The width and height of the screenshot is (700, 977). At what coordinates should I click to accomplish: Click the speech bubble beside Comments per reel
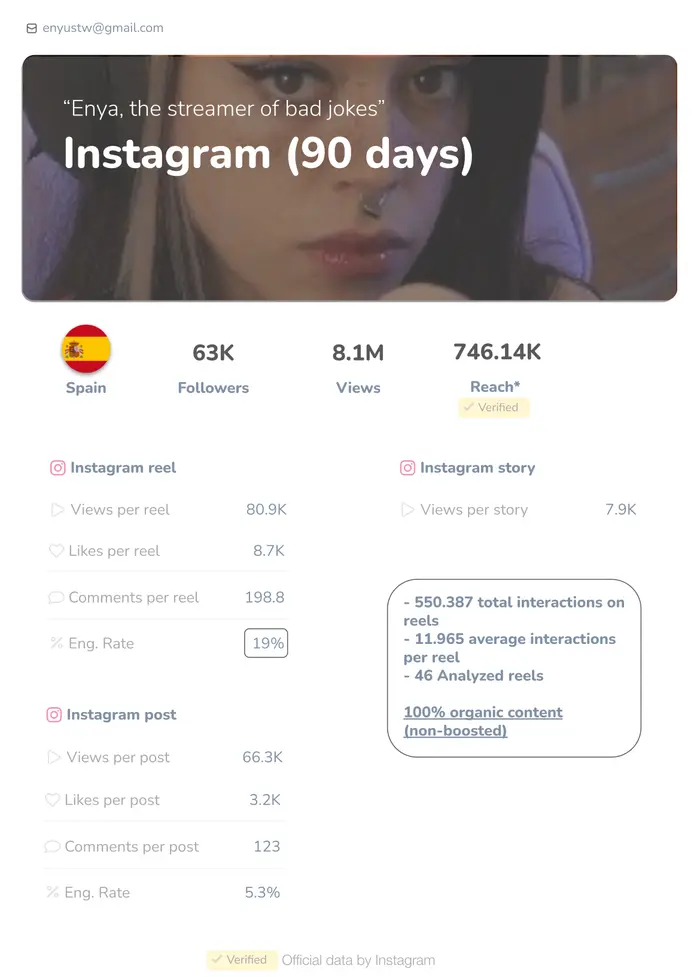point(56,598)
